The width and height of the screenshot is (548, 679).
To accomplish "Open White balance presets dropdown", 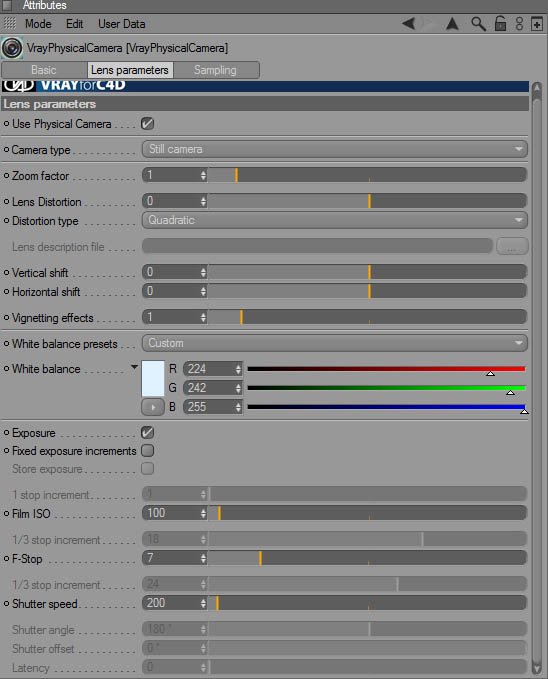I will click(x=334, y=343).
